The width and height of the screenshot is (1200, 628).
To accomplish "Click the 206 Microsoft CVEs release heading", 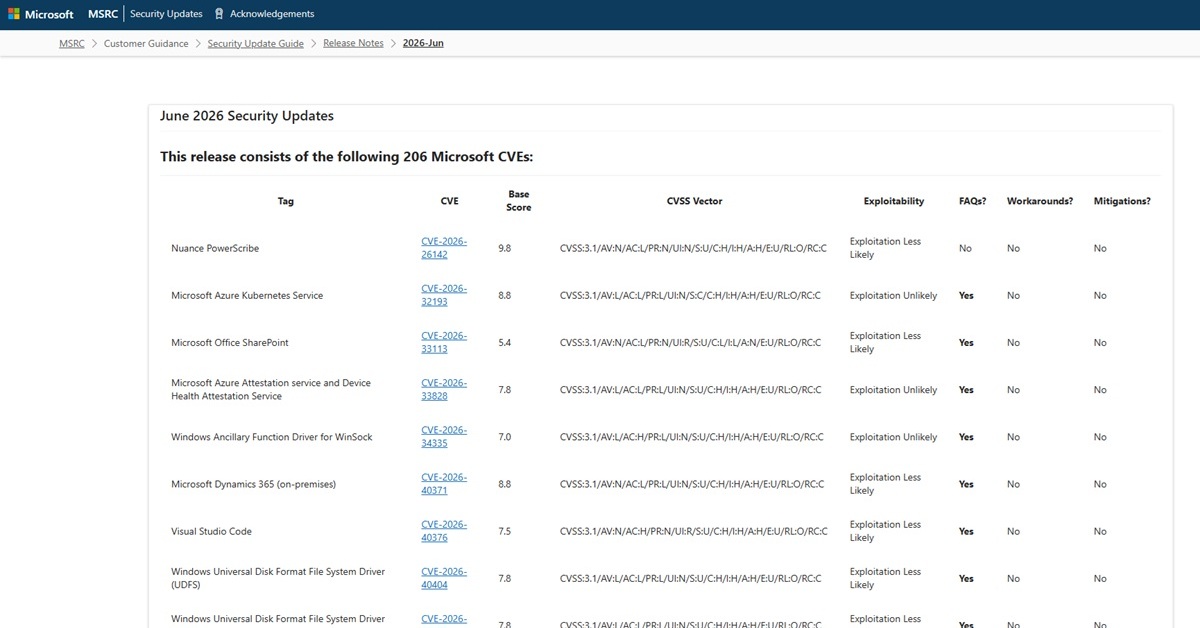I will pyautogui.click(x=347, y=157).
